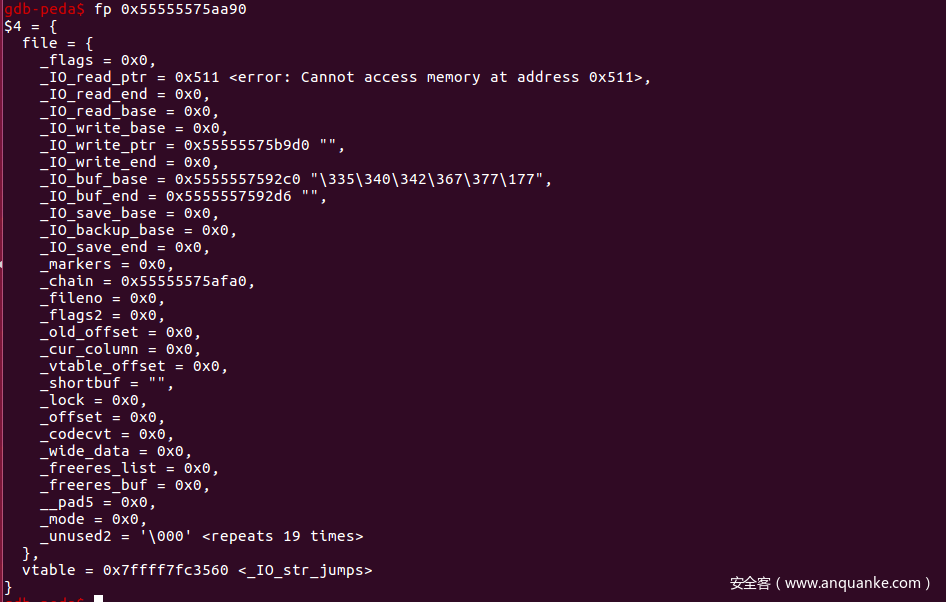Image resolution: width=946 pixels, height=602 pixels.
Task: Click the _unused2 repeats 19 times line
Action: click(201, 536)
